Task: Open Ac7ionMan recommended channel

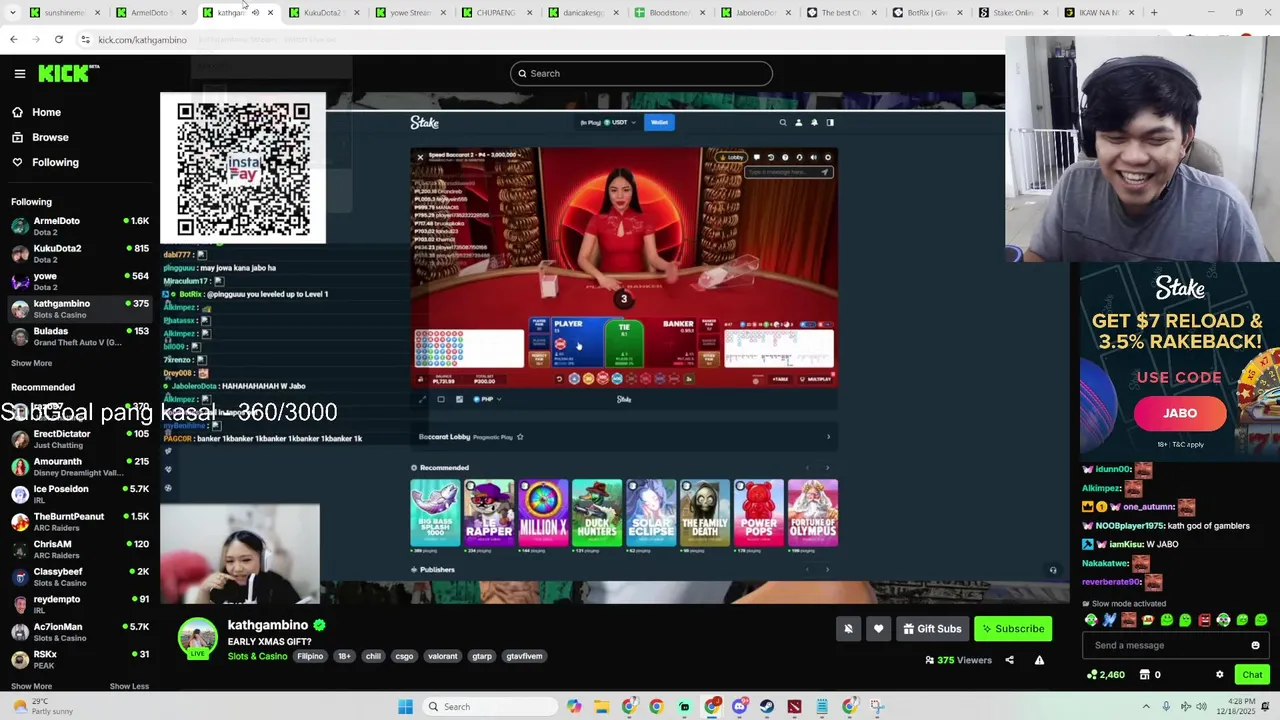Action: tap(80, 632)
